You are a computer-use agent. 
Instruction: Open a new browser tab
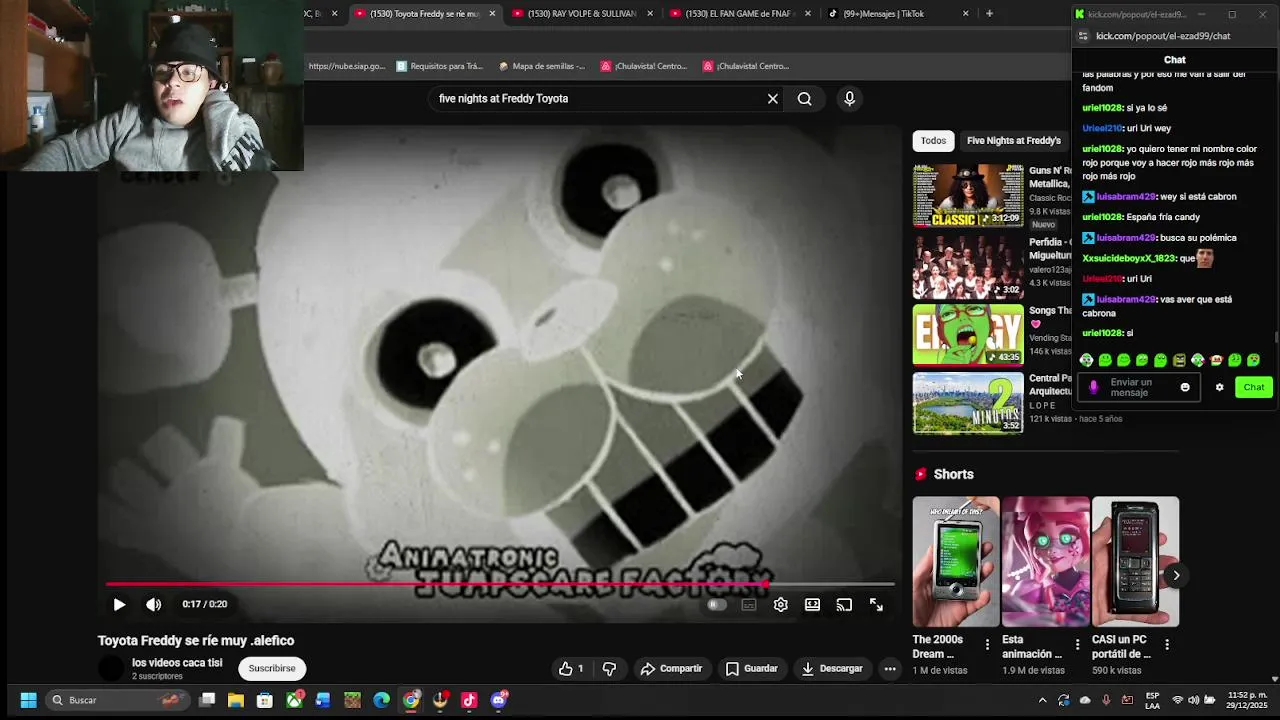tap(989, 14)
